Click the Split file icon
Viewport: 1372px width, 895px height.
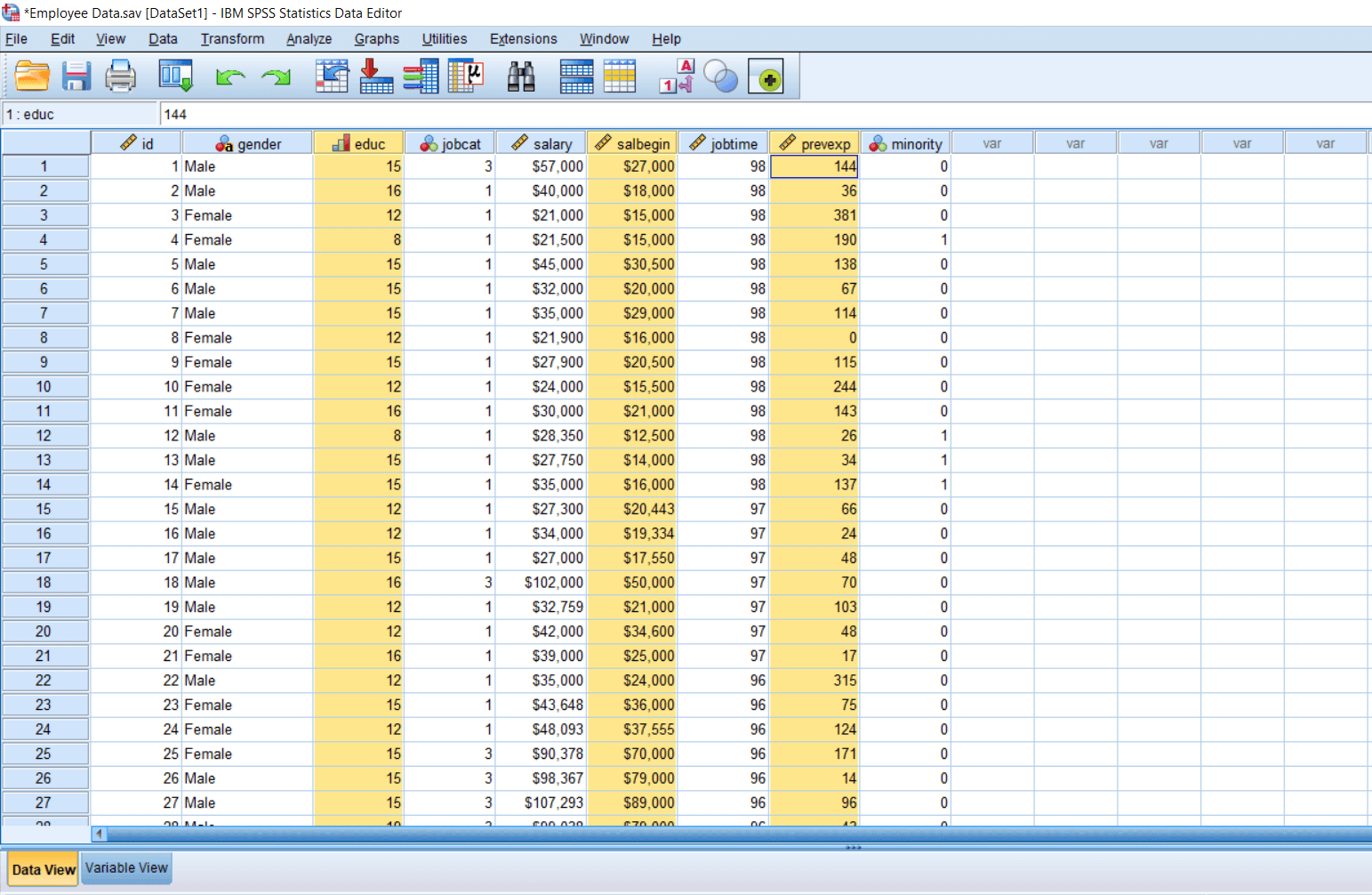tap(576, 77)
